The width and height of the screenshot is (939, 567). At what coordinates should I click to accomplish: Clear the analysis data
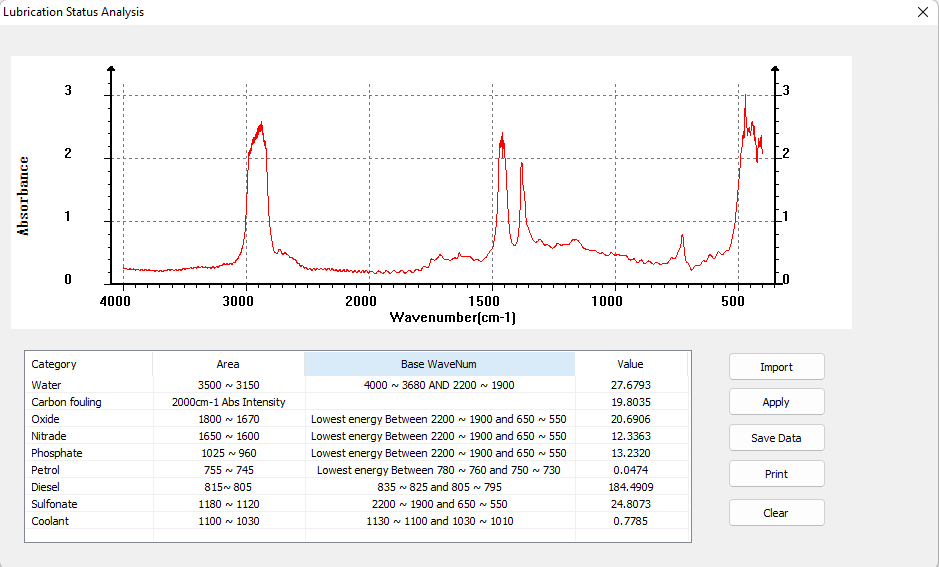click(776, 513)
